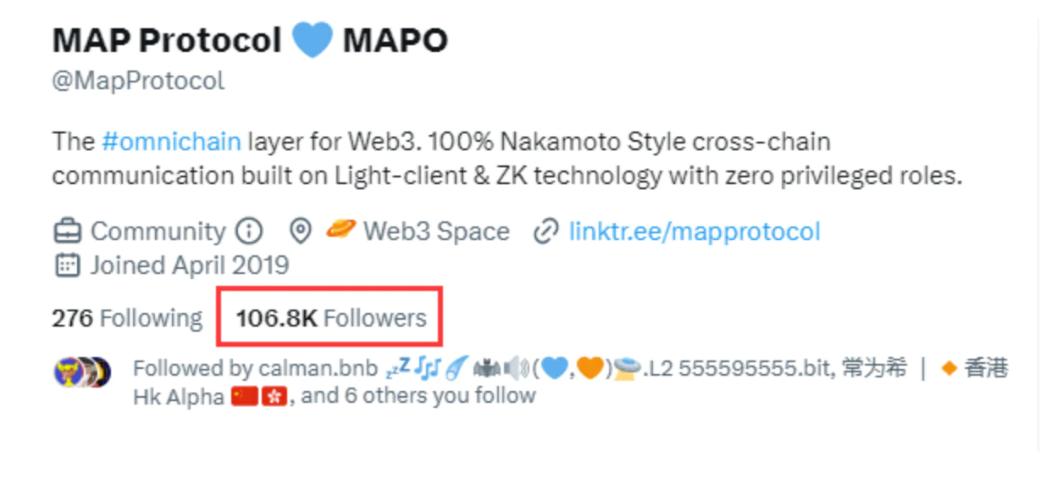
Task: Click the orange heart emoji in followers line
Action: (x=589, y=368)
